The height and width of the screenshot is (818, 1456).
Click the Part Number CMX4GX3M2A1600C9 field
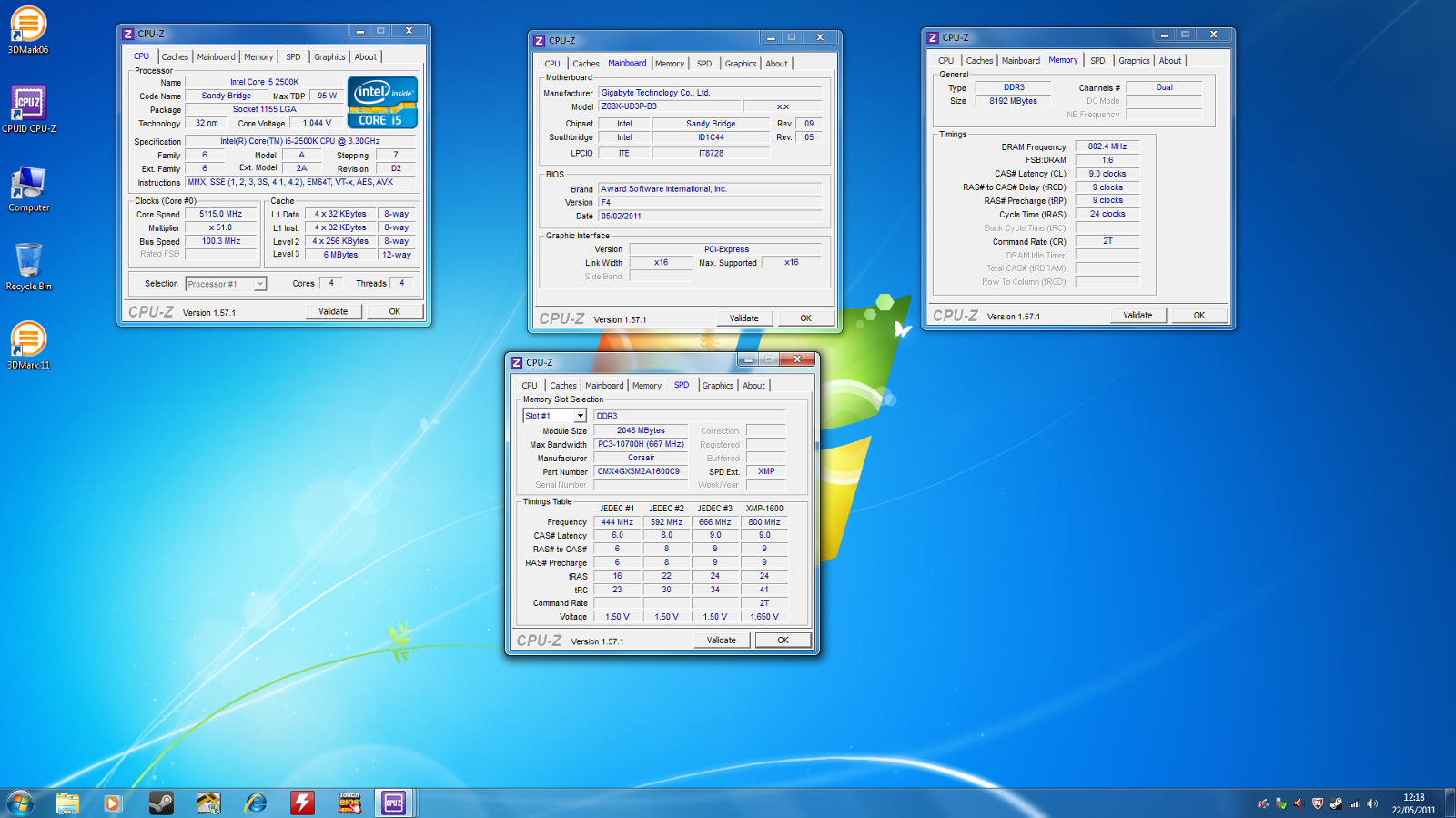640,471
